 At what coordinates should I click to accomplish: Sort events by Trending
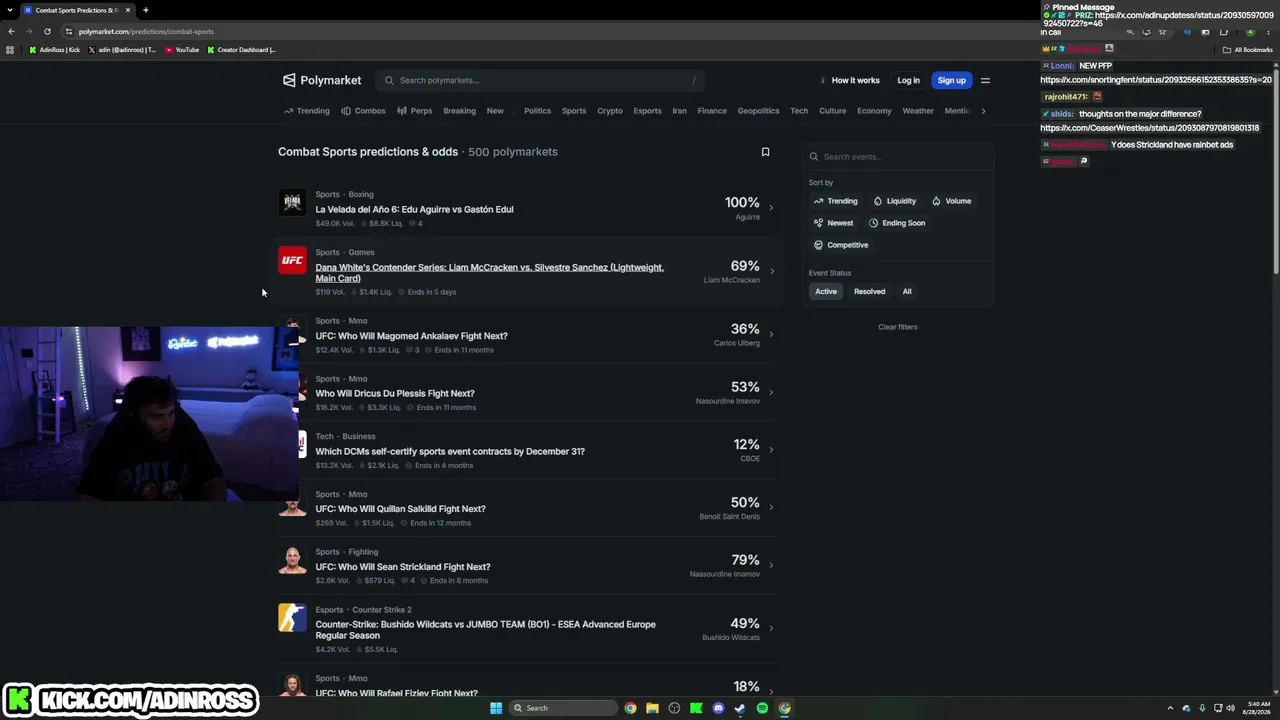[x=836, y=201]
